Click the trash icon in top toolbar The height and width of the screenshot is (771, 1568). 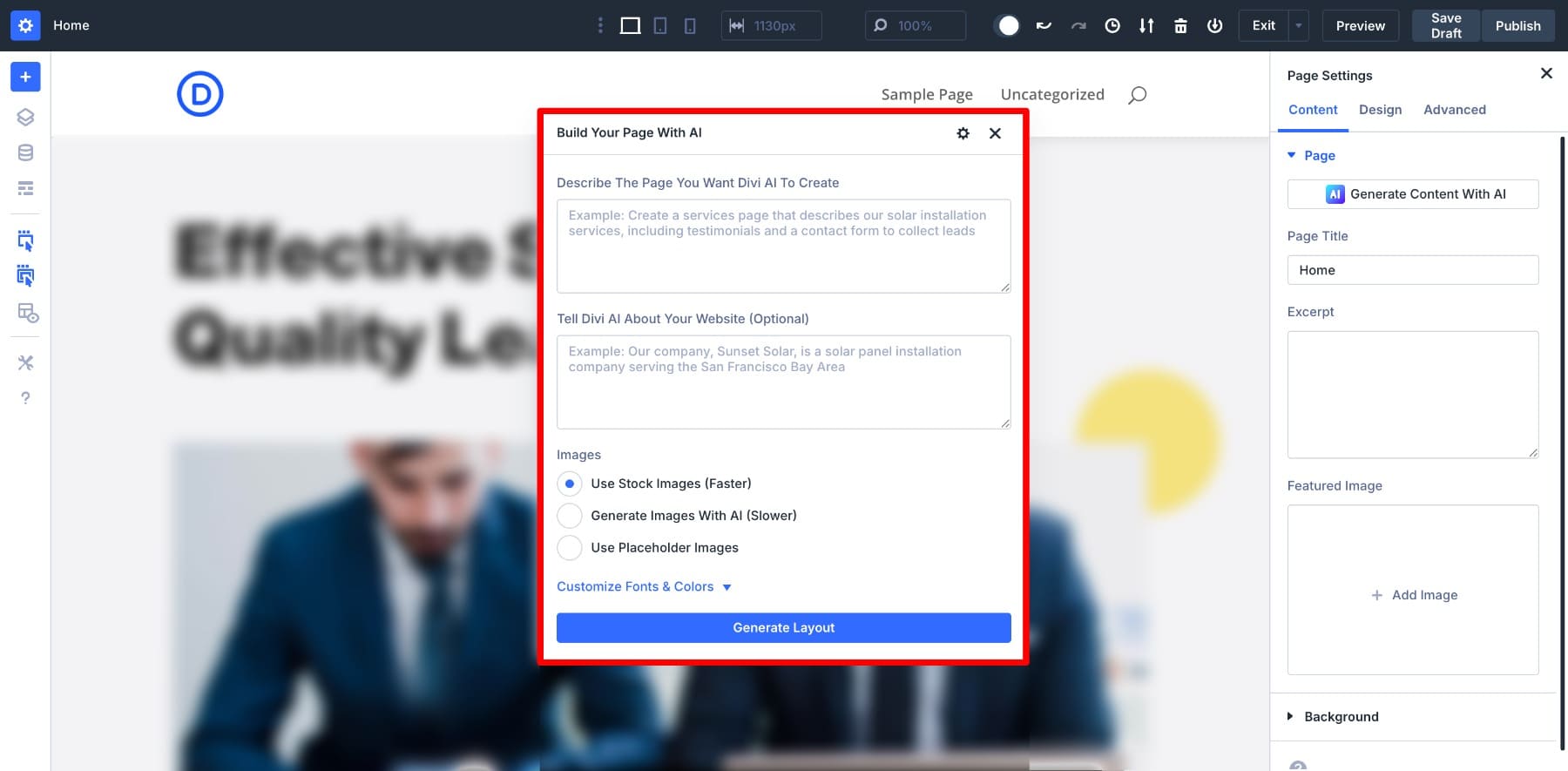(1180, 26)
